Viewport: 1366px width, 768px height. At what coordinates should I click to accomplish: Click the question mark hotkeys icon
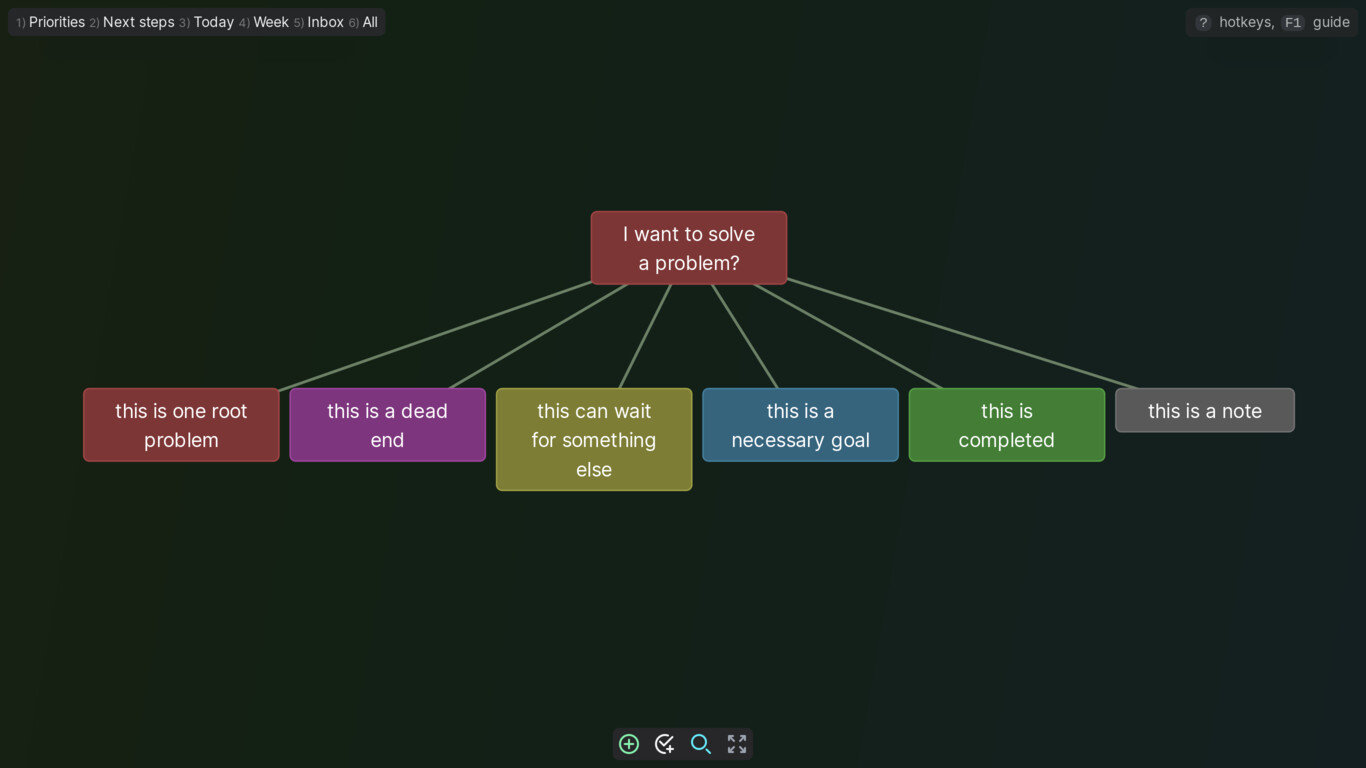pyautogui.click(x=1203, y=22)
